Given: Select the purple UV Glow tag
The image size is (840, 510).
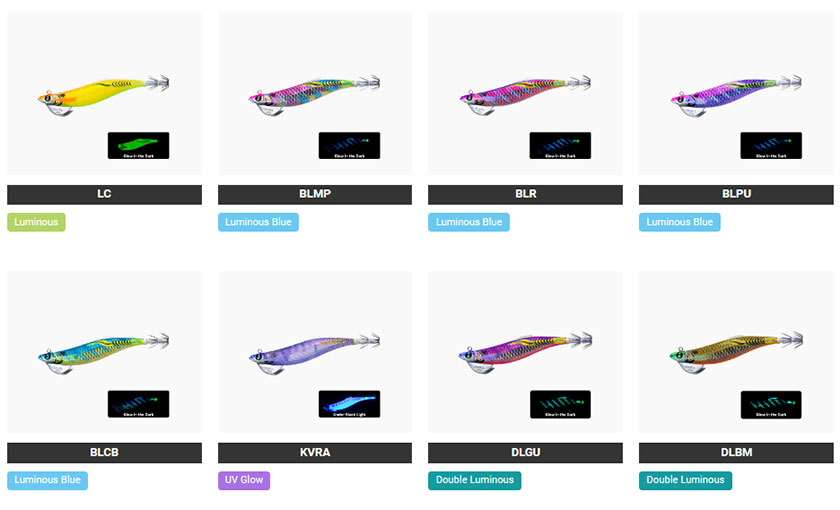Looking at the screenshot, I should tap(244, 480).
